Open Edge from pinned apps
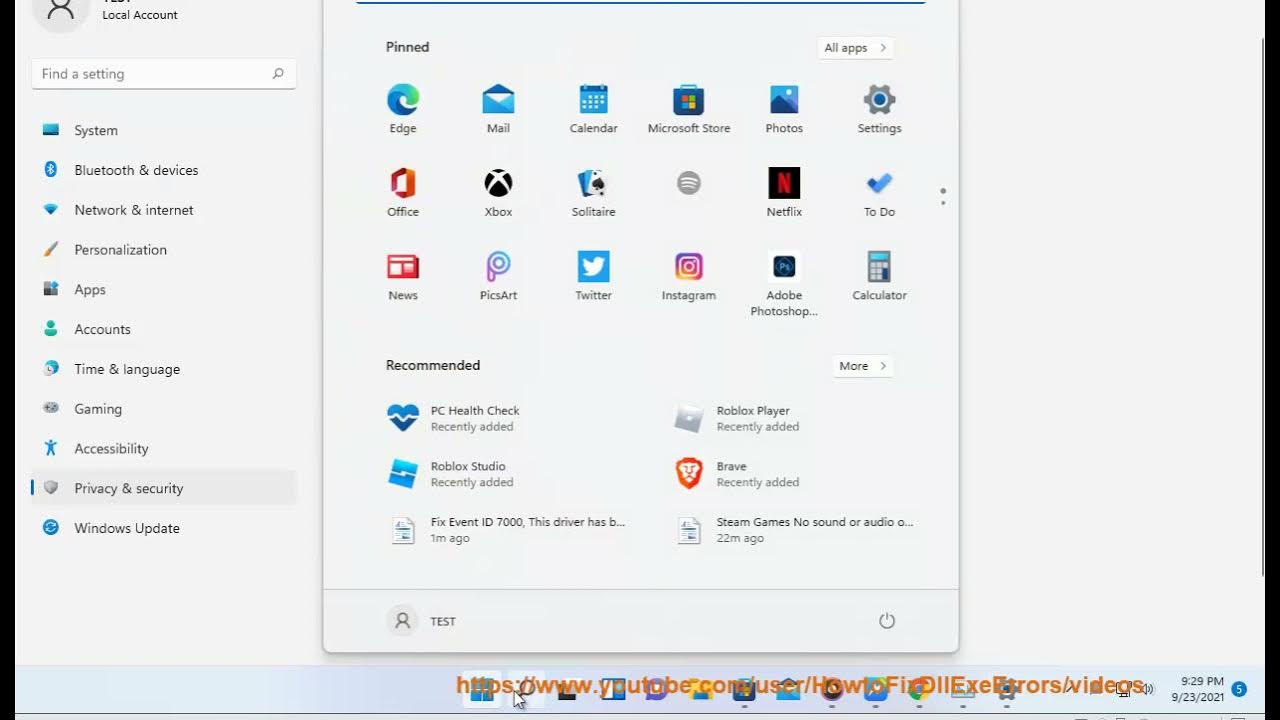Screen dimensions: 1280x720 pos(403,108)
